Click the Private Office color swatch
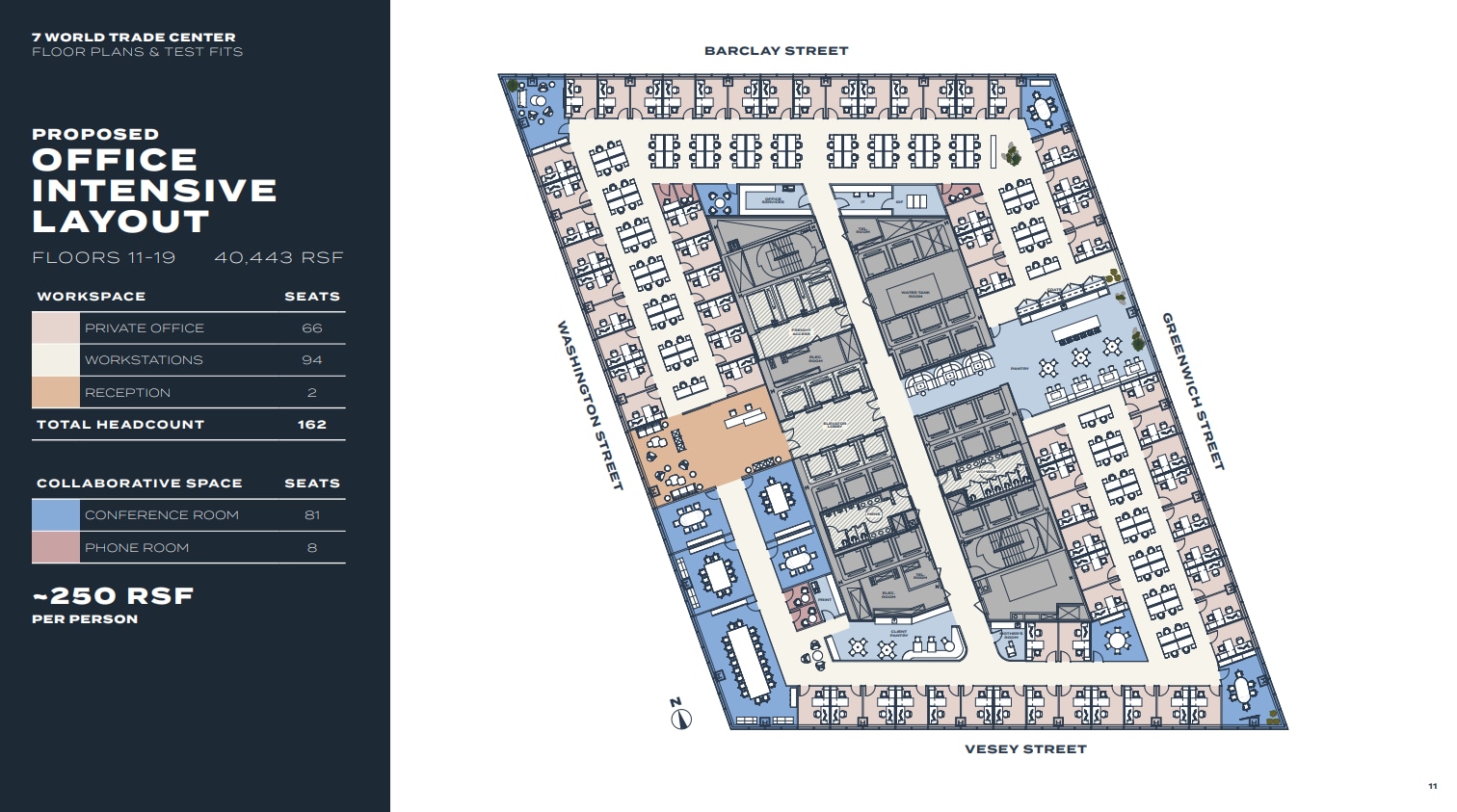The width and height of the screenshot is (1457, 812). [55, 328]
